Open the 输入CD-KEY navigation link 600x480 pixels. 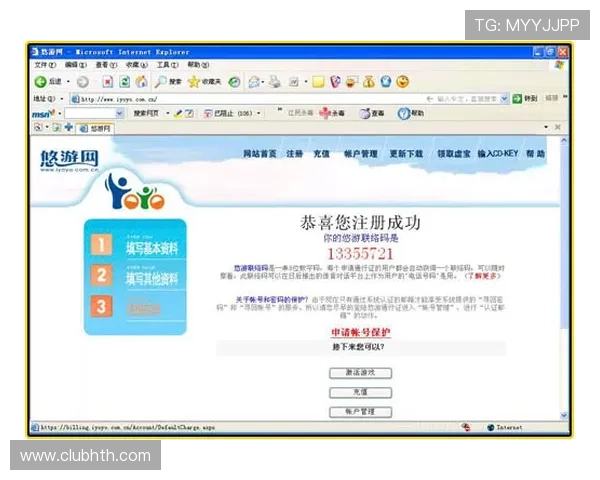coord(497,154)
